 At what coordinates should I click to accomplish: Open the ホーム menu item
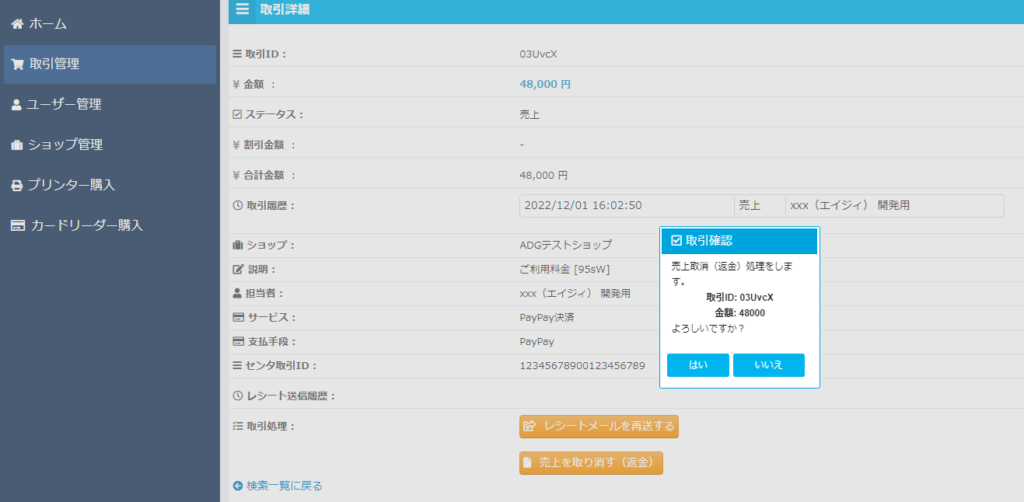pos(49,23)
